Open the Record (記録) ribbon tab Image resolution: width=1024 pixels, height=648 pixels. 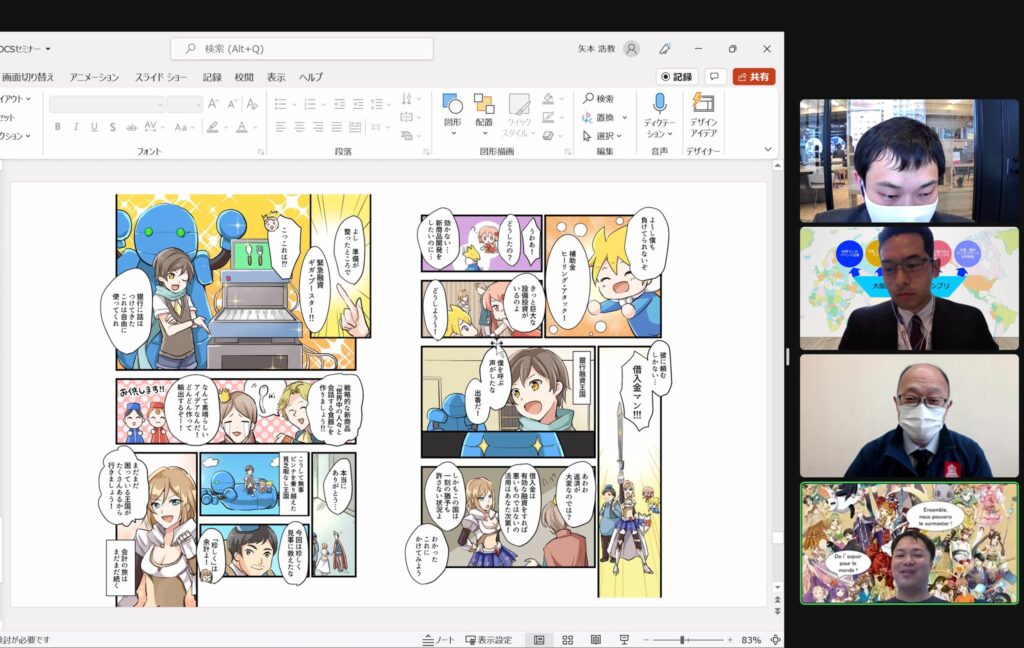pyautogui.click(x=212, y=77)
